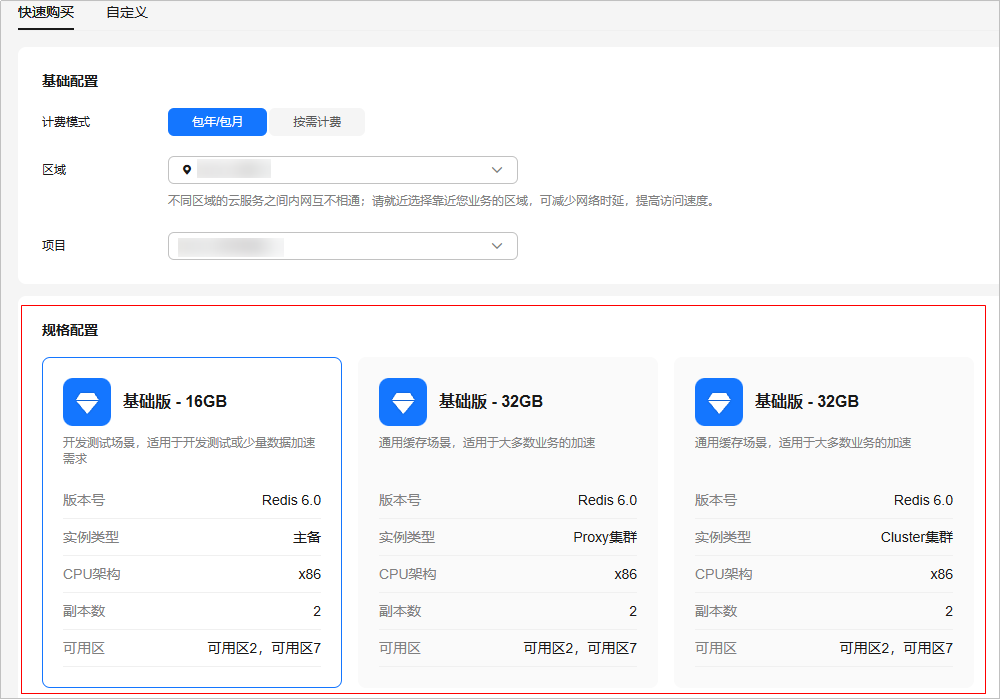
Task: Click 副本数 value 2 in the Proxy集群 card
Action: tap(633, 611)
